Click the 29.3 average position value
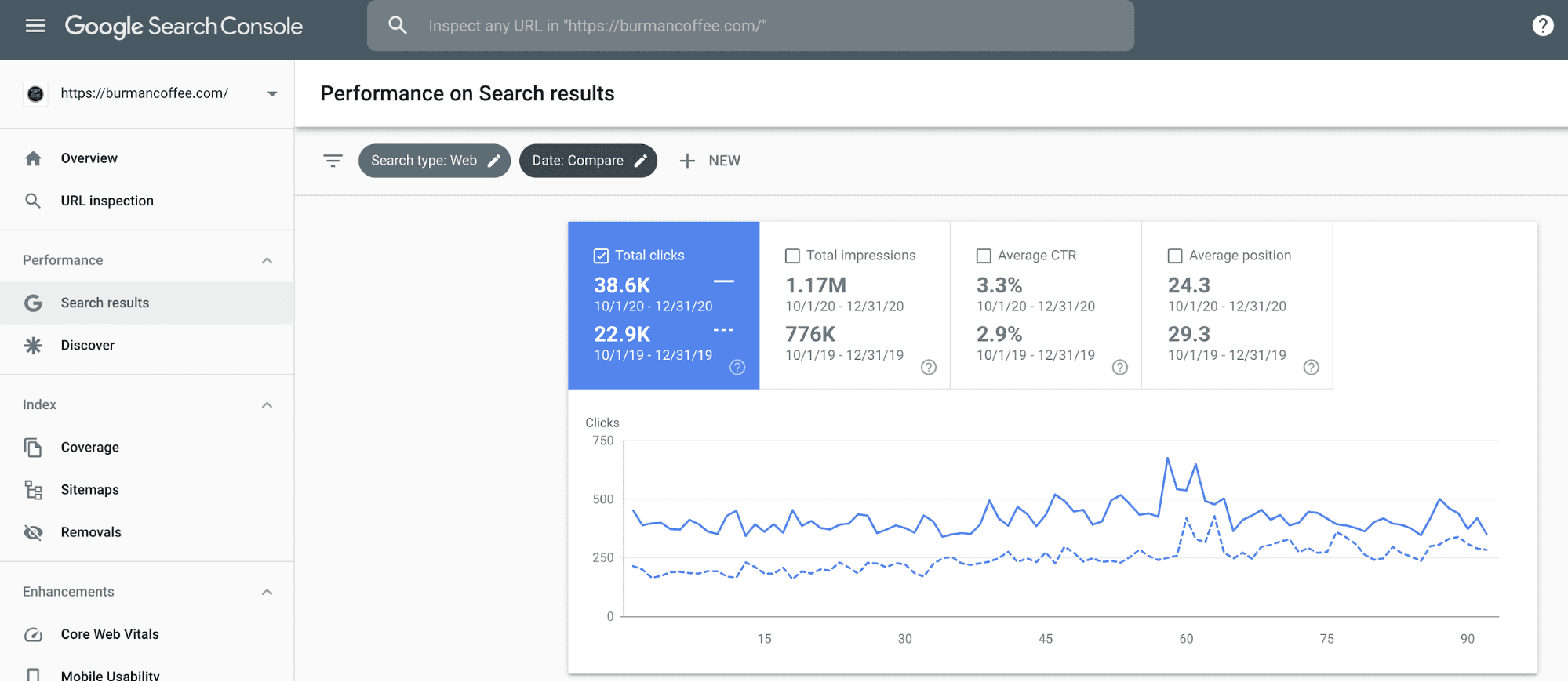Screen dimensions: 1568x682 (x=1189, y=334)
